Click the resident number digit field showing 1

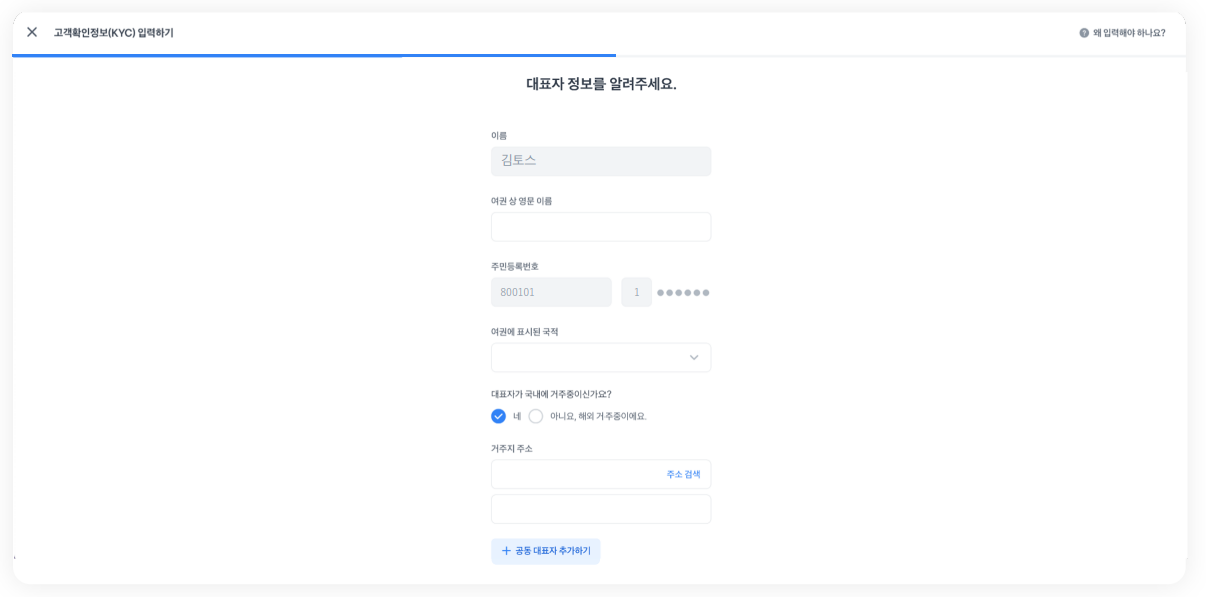point(636,292)
